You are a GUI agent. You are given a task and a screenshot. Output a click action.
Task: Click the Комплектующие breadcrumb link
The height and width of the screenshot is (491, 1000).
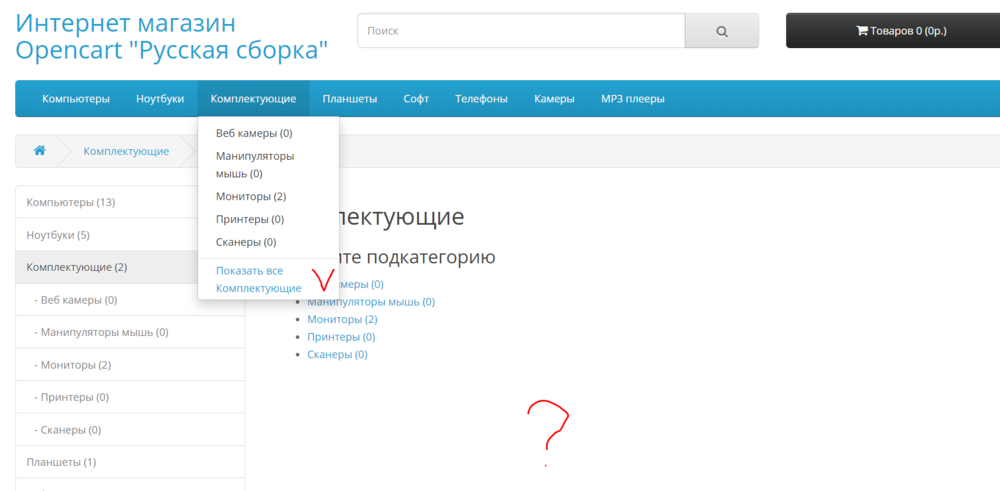click(x=126, y=151)
